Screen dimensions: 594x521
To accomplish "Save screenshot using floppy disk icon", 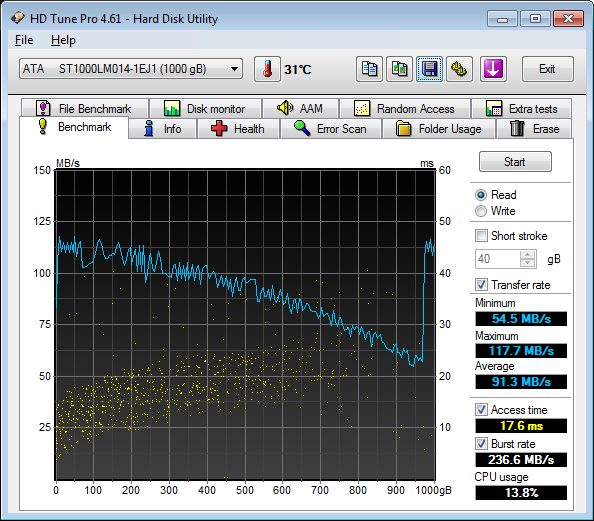I will 429,69.
